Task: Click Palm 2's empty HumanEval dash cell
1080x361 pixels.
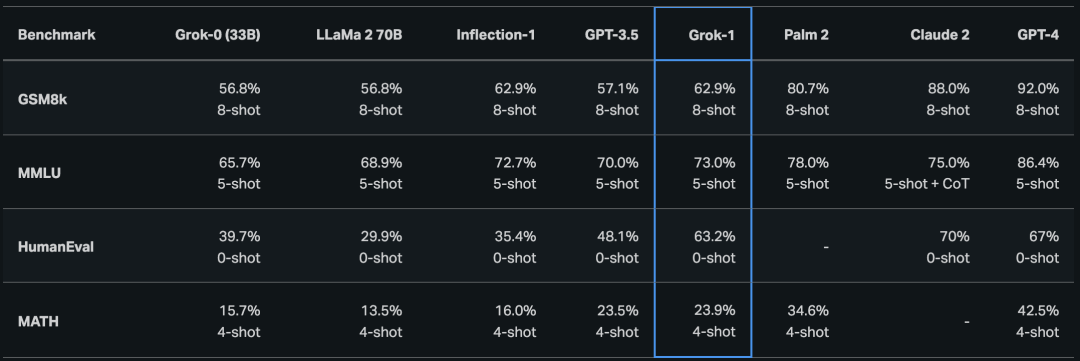Action: (x=825, y=247)
